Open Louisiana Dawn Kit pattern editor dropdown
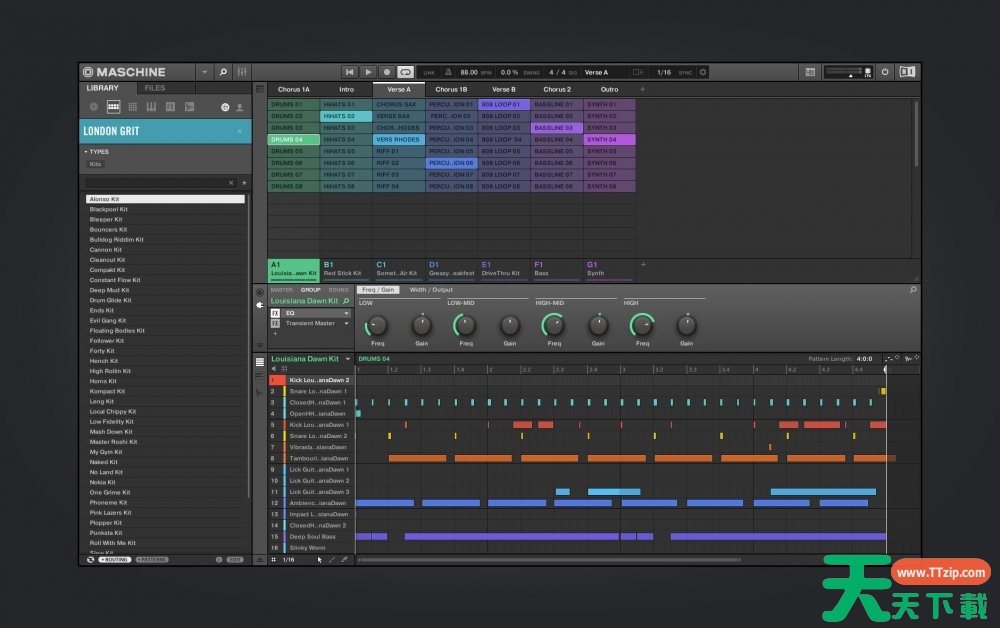This screenshot has width=1000, height=628. [348, 359]
